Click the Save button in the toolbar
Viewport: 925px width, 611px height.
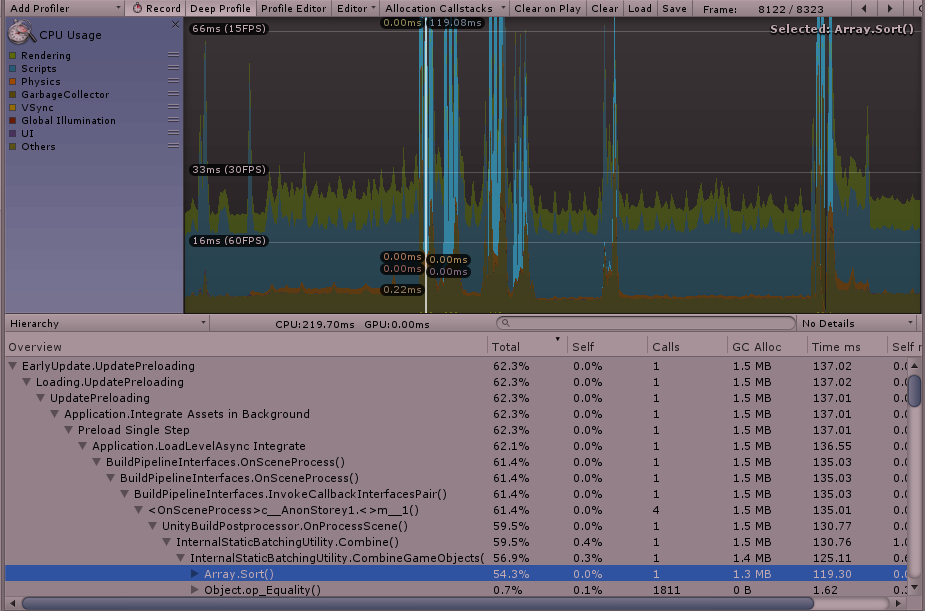coord(674,8)
